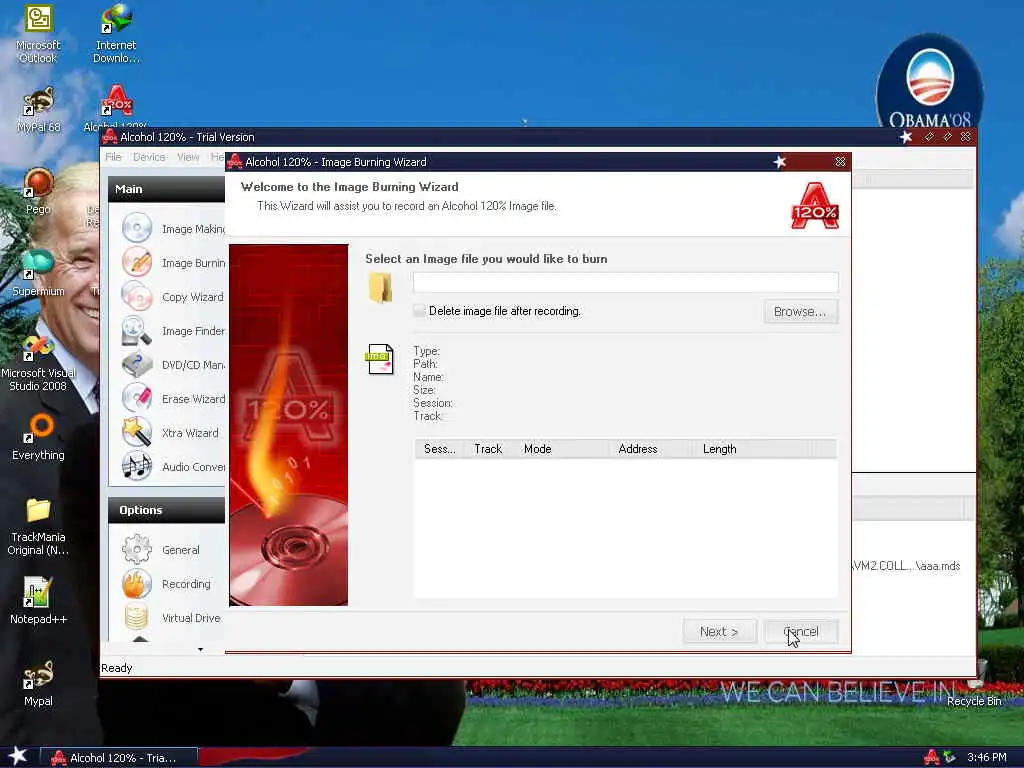Viewport: 1024px width, 768px height.
Task: Open Microsoft Outlook desktop icon
Action: coord(38,20)
